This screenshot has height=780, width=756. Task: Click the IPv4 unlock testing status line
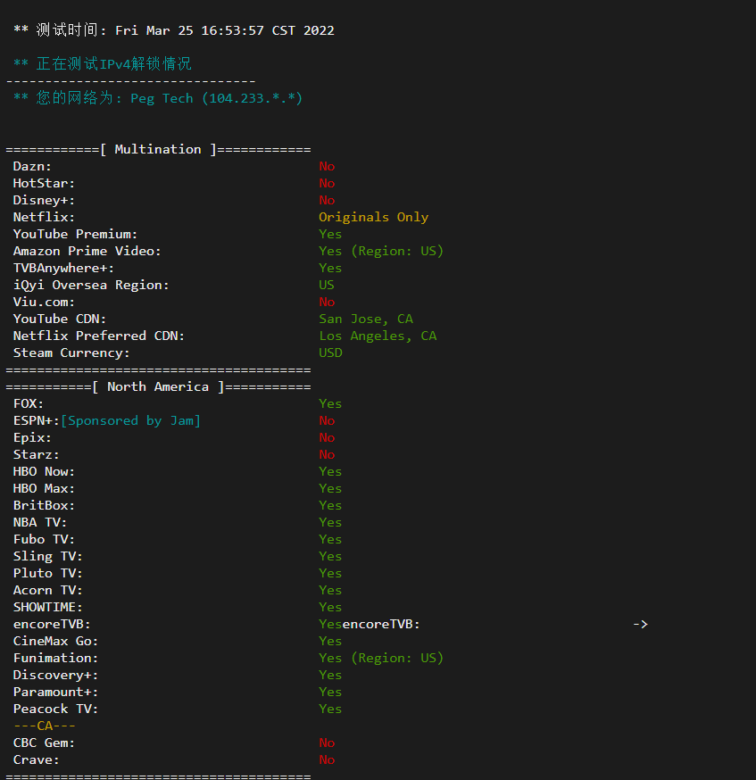coord(102,64)
